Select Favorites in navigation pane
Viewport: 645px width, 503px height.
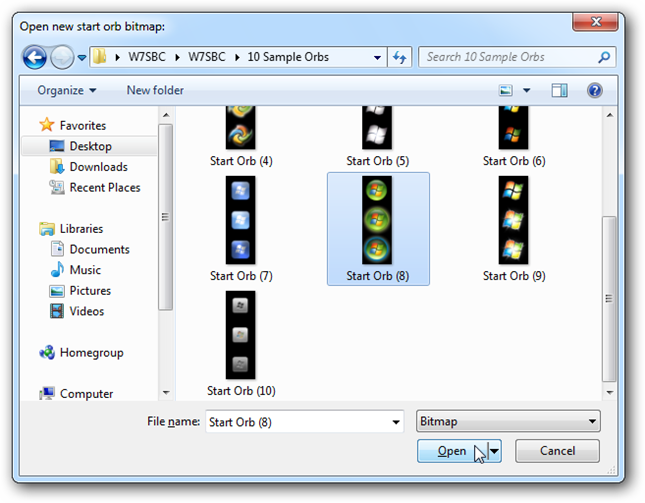(83, 125)
